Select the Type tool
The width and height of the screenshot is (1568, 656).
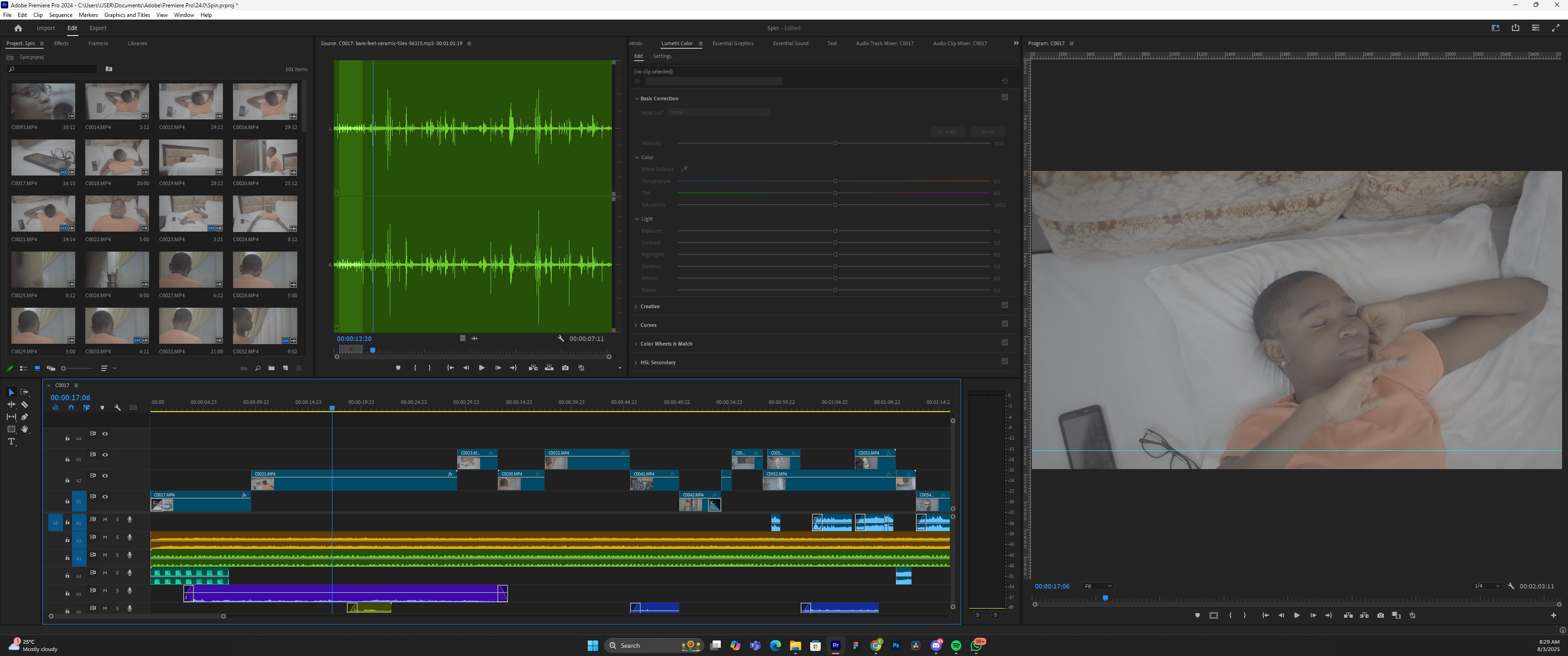click(x=11, y=442)
